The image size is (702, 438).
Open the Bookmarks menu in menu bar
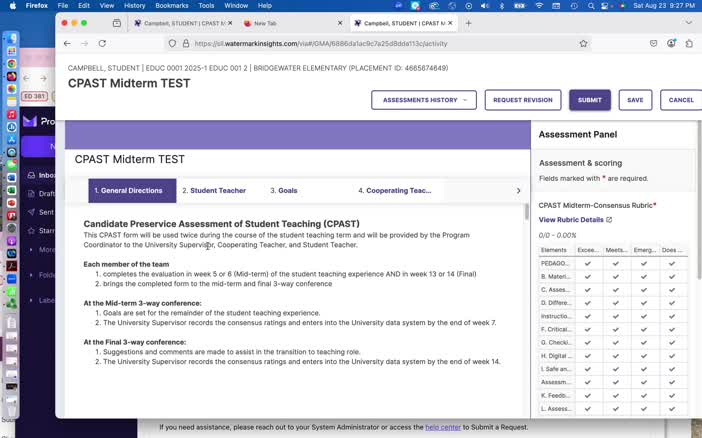171,6
